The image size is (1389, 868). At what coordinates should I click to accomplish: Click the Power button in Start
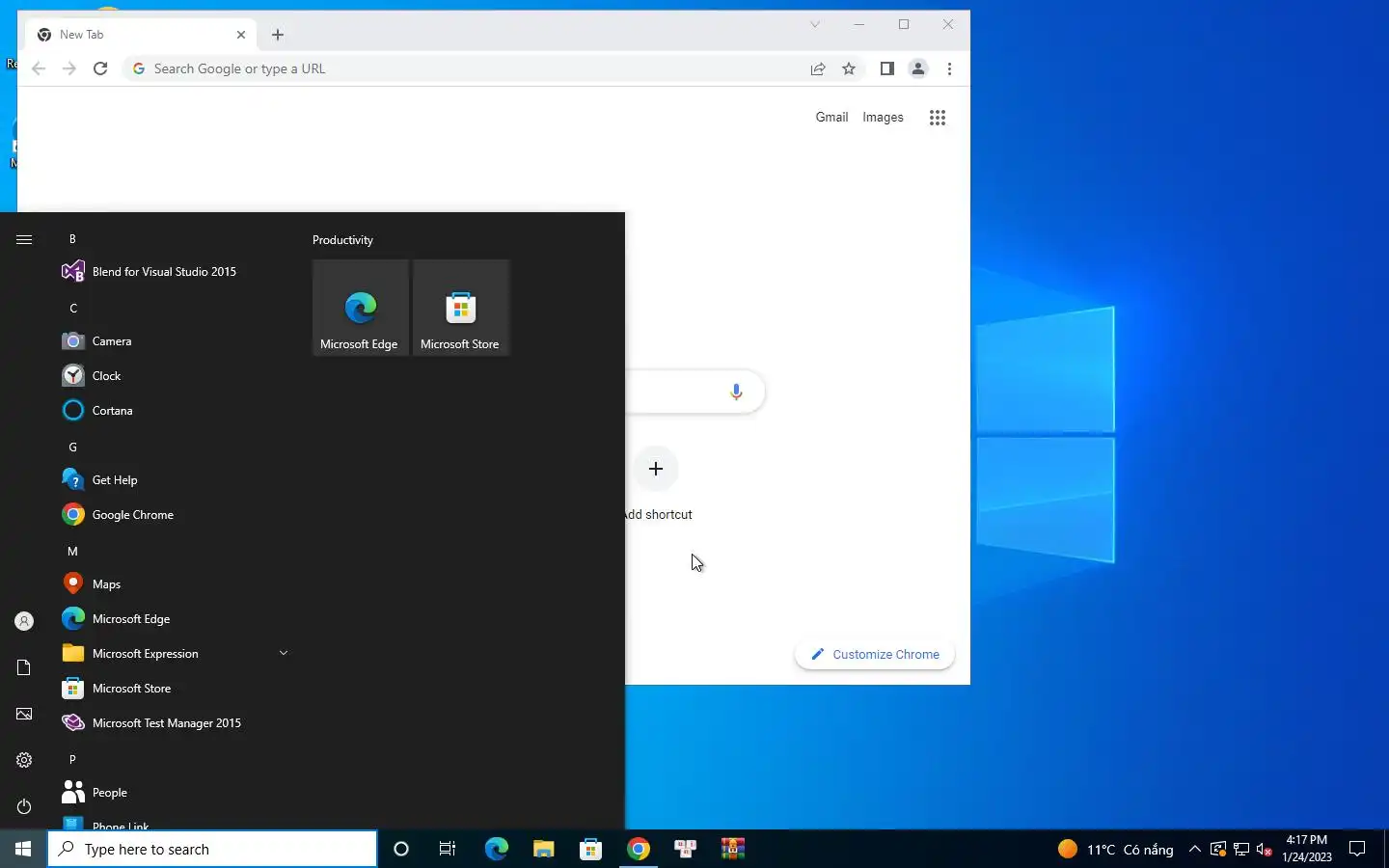pos(24,806)
